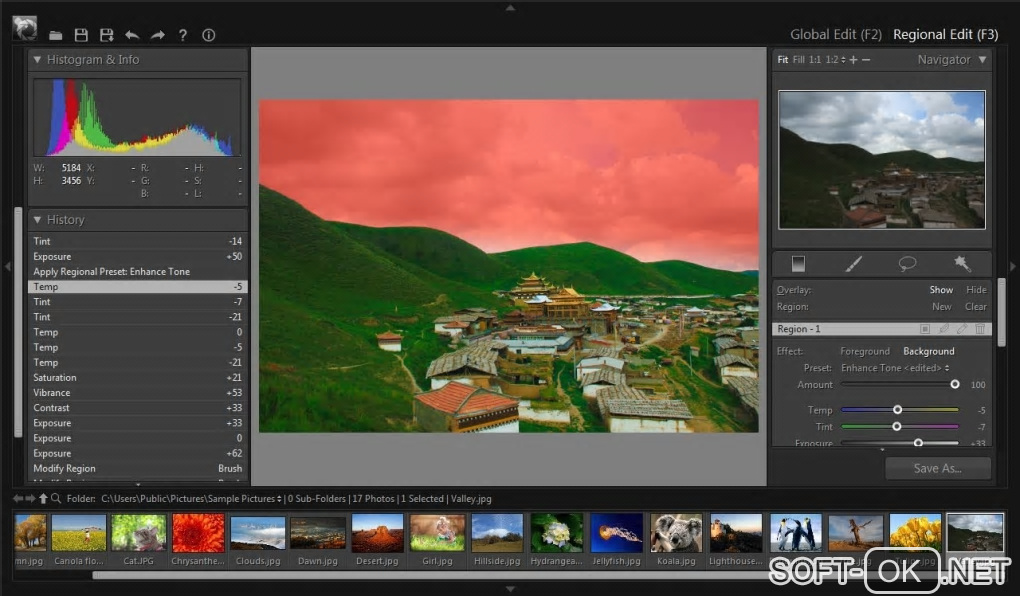Collapse the top toolbar with the up arrow
The width and height of the screenshot is (1020, 596).
click(510, 8)
